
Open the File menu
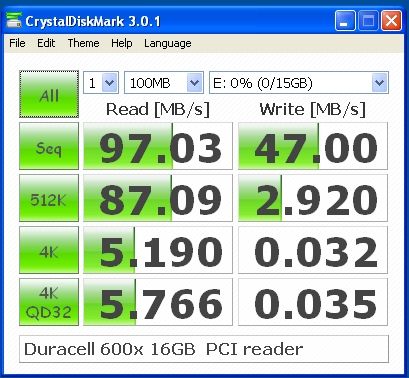(x=17, y=43)
